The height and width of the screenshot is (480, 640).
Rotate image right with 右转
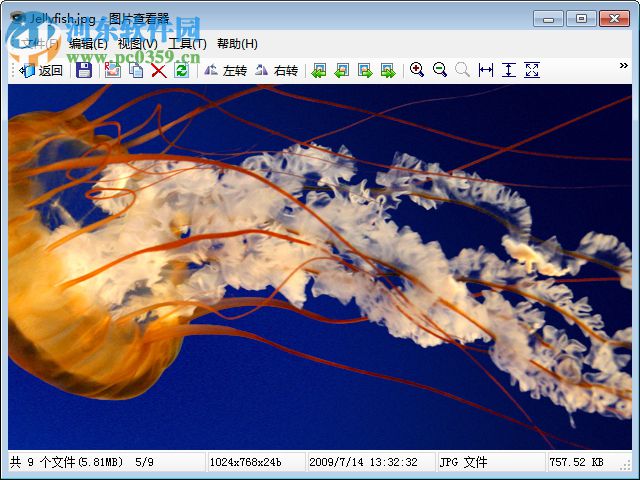click(x=276, y=70)
